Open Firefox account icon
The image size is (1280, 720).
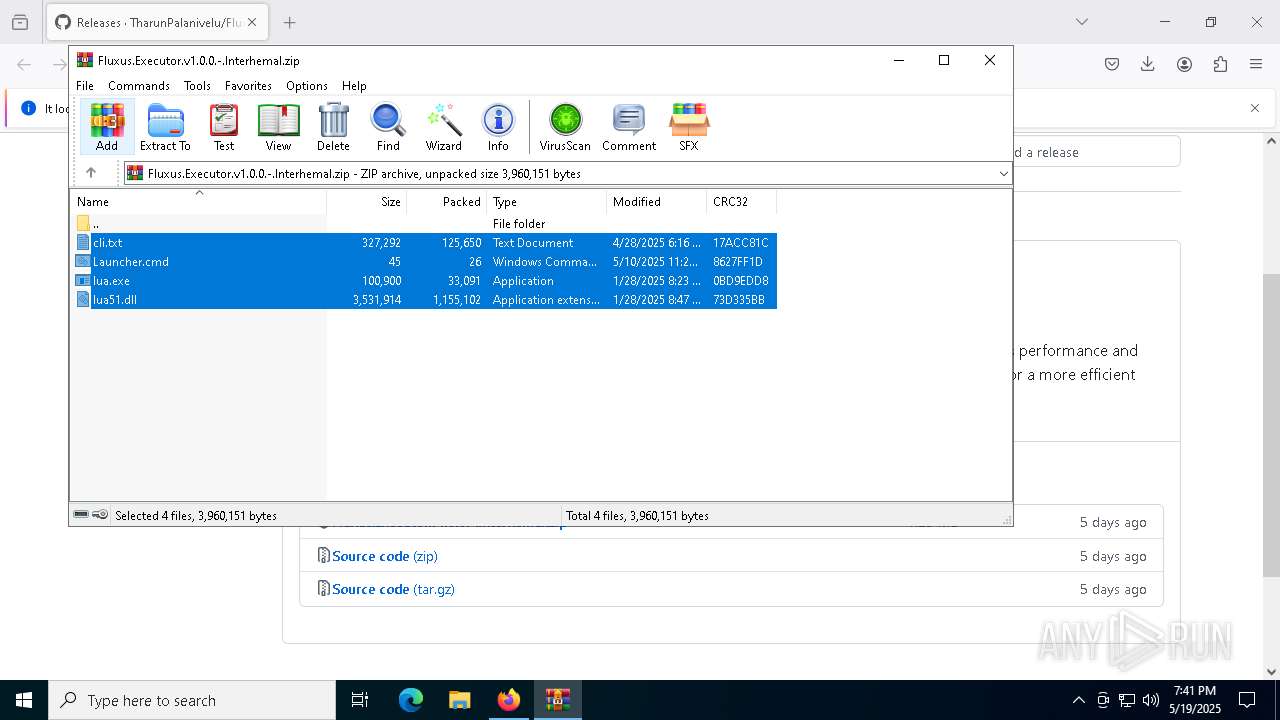point(1184,64)
